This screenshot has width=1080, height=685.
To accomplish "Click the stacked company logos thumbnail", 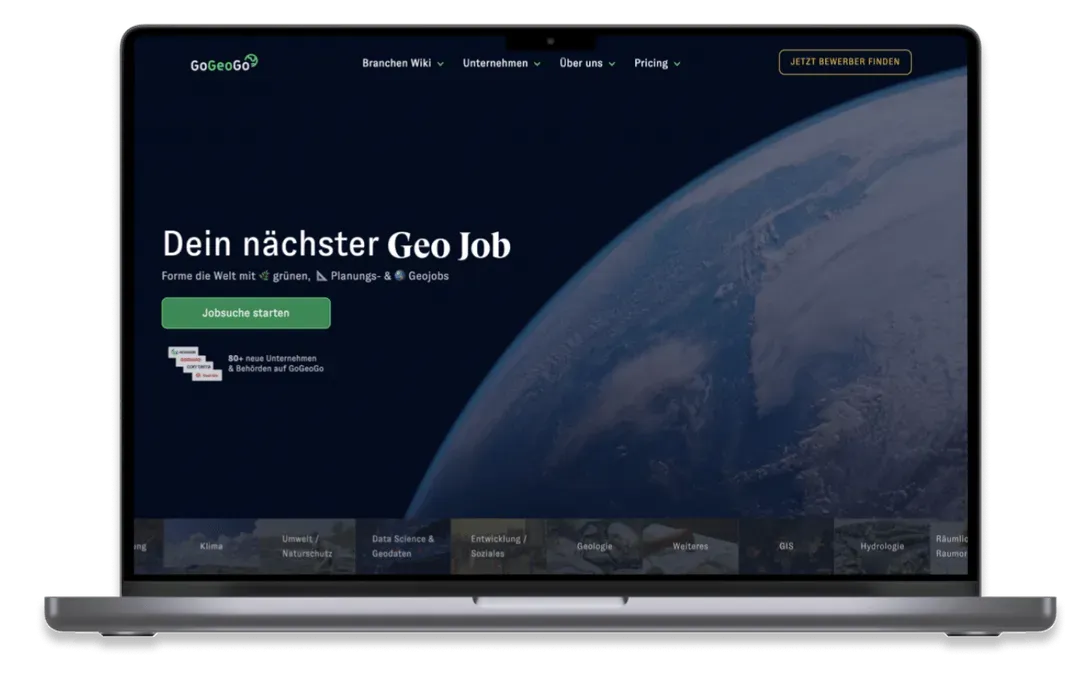I will (x=195, y=363).
